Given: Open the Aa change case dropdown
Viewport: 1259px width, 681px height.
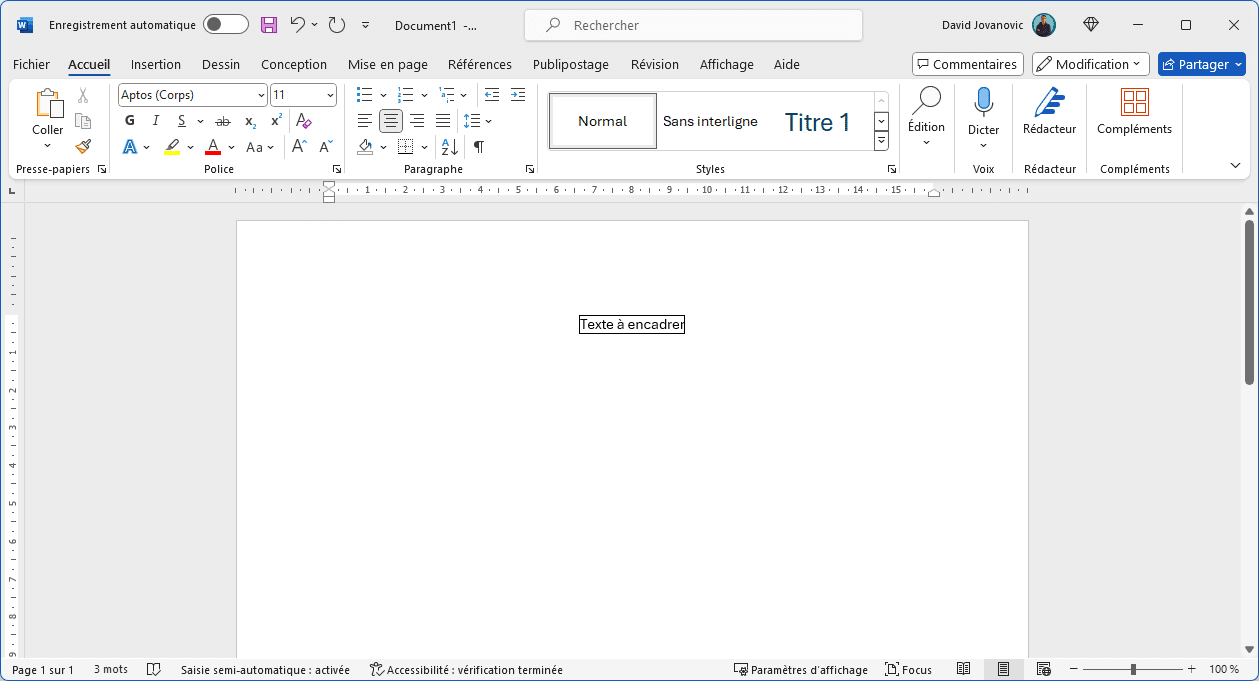Looking at the screenshot, I should 260,147.
